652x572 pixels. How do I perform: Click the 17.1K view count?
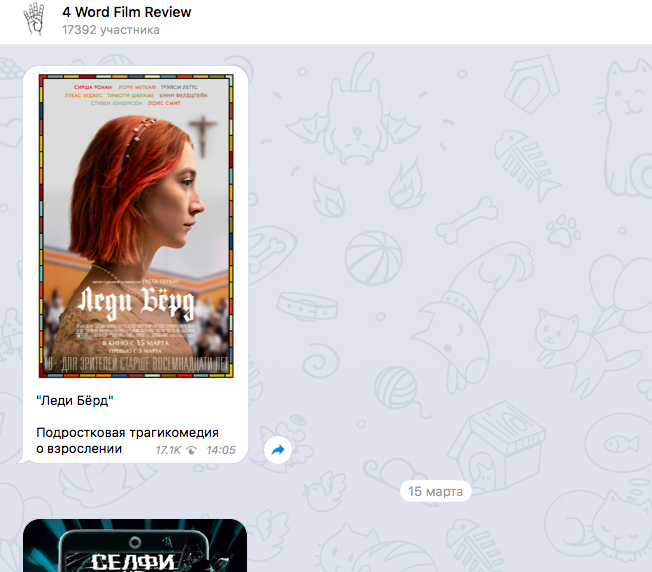(168, 451)
